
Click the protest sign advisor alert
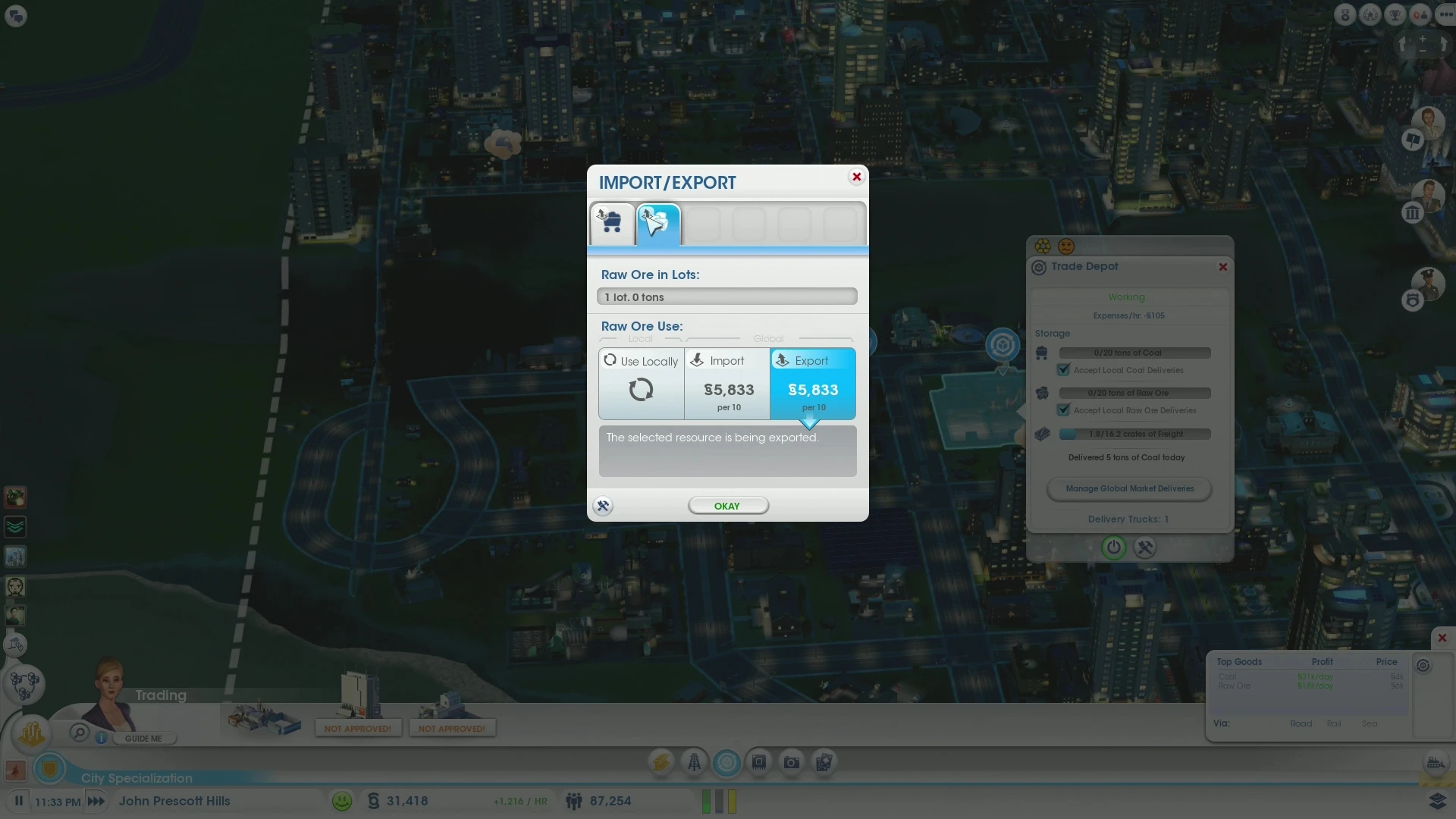tap(1412, 140)
